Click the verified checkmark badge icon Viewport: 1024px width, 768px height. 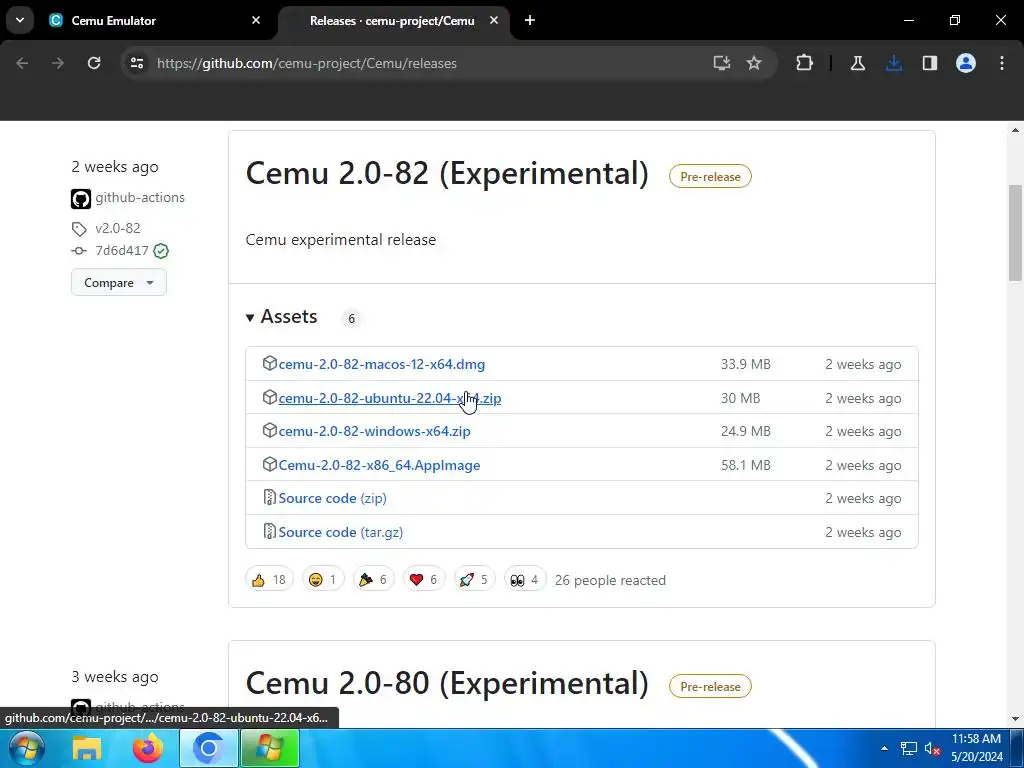point(161,251)
